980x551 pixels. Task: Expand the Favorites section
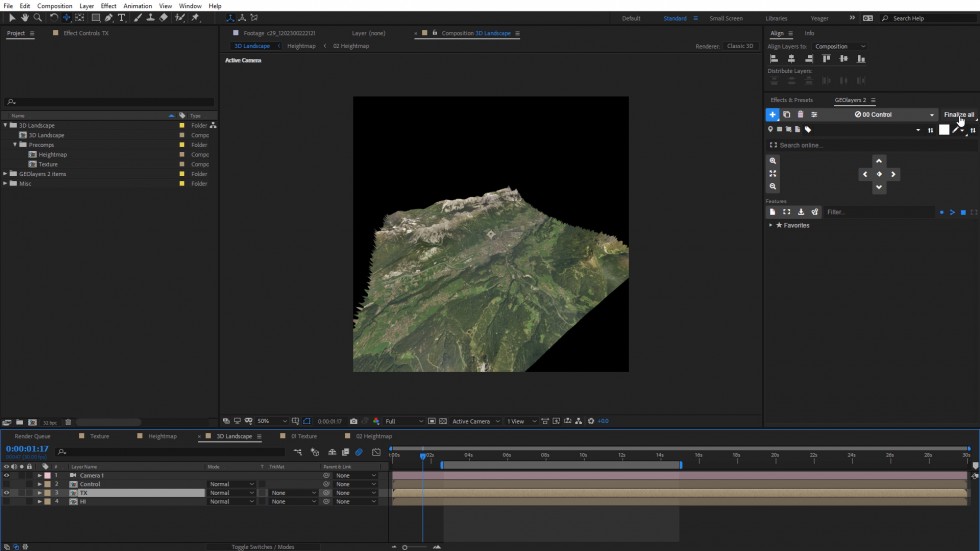pyautogui.click(x=770, y=225)
